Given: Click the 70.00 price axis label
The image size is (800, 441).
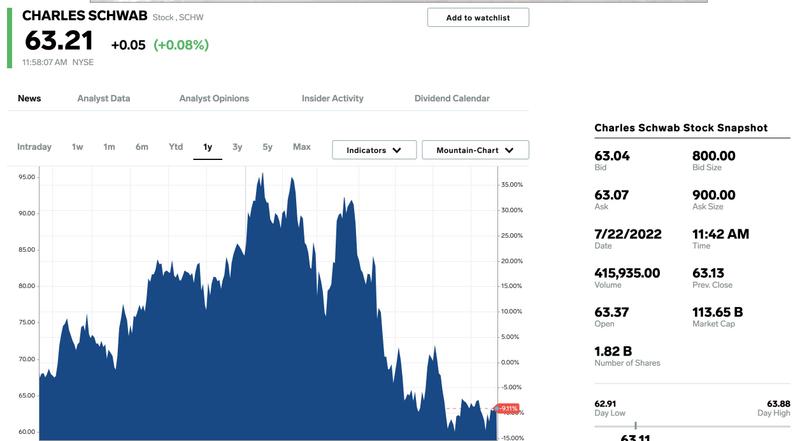Looking at the screenshot, I should (x=27, y=359).
